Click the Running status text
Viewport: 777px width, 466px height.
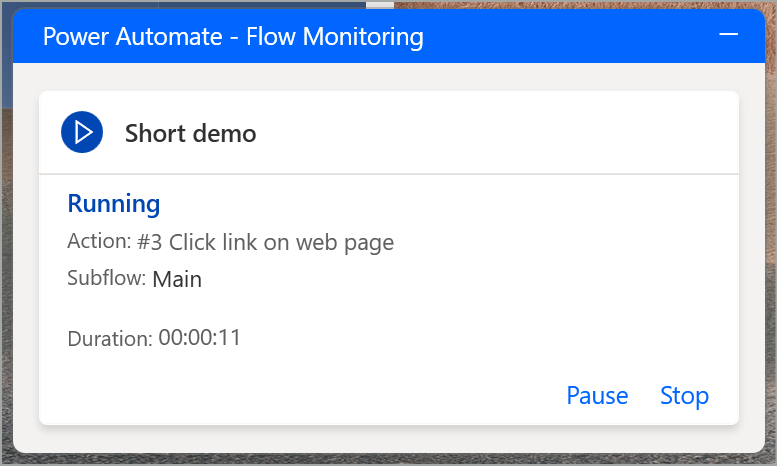tap(113, 204)
